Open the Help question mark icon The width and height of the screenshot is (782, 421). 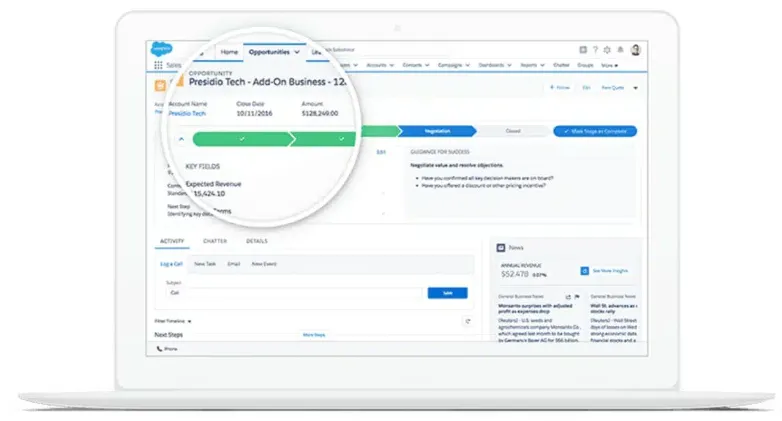click(595, 50)
